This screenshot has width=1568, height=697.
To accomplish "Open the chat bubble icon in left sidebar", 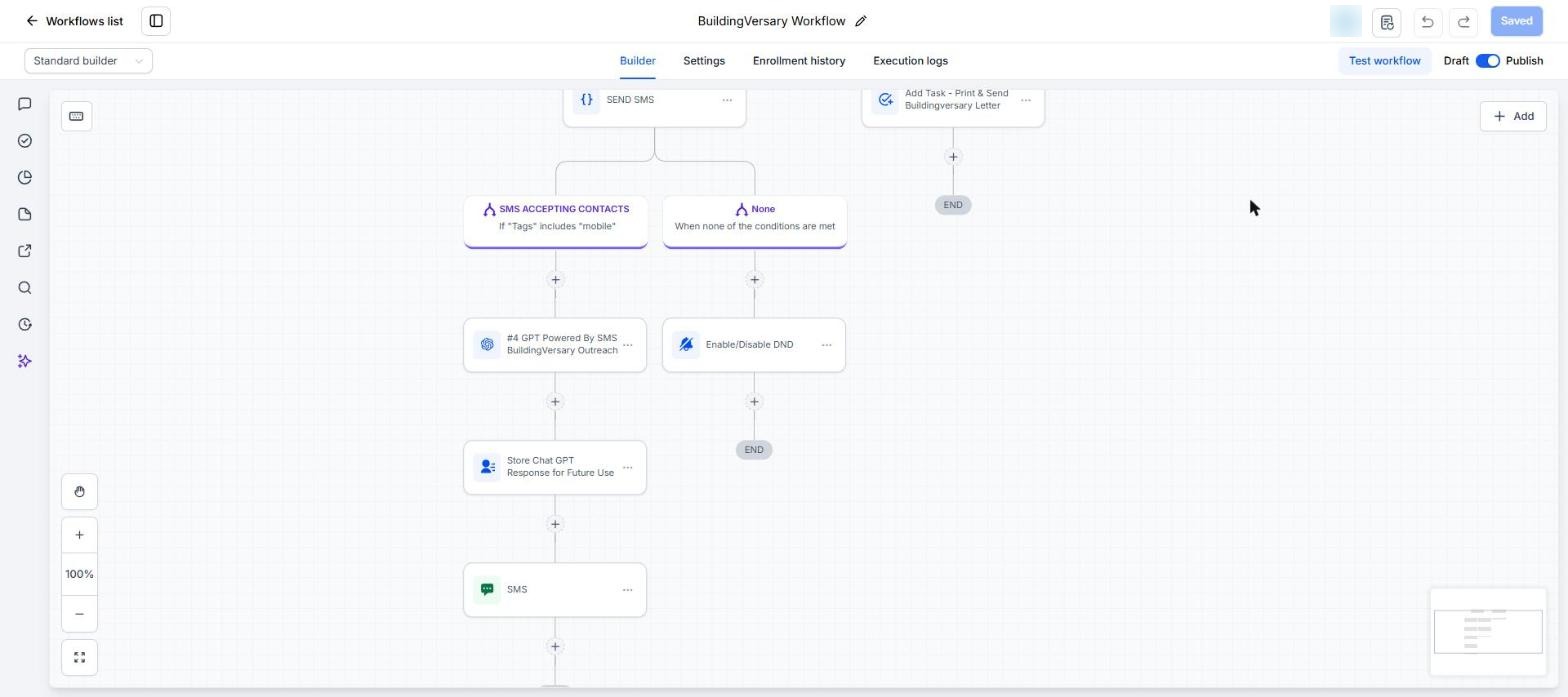I will tap(25, 104).
